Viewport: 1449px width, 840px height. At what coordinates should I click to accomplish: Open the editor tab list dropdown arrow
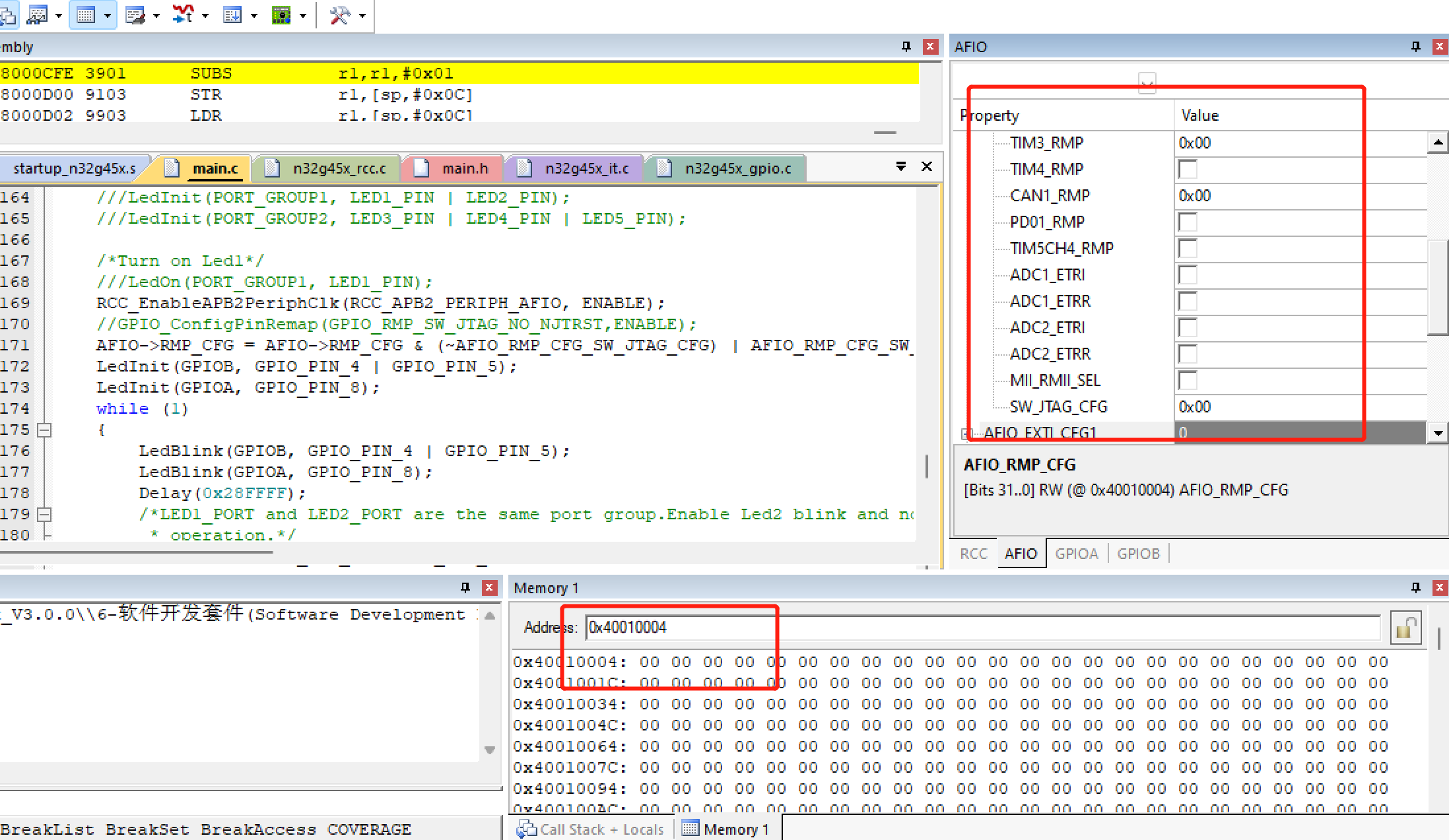click(x=900, y=167)
